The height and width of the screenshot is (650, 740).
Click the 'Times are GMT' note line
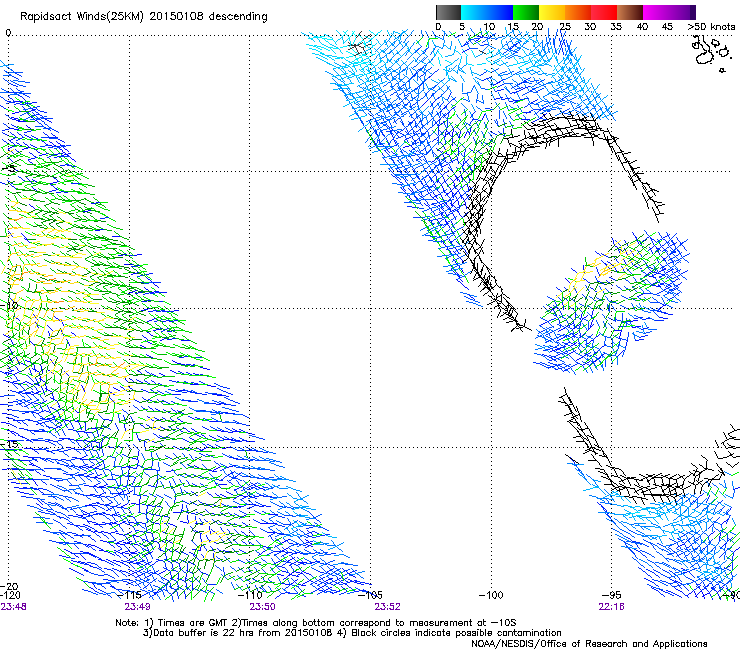click(316, 623)
